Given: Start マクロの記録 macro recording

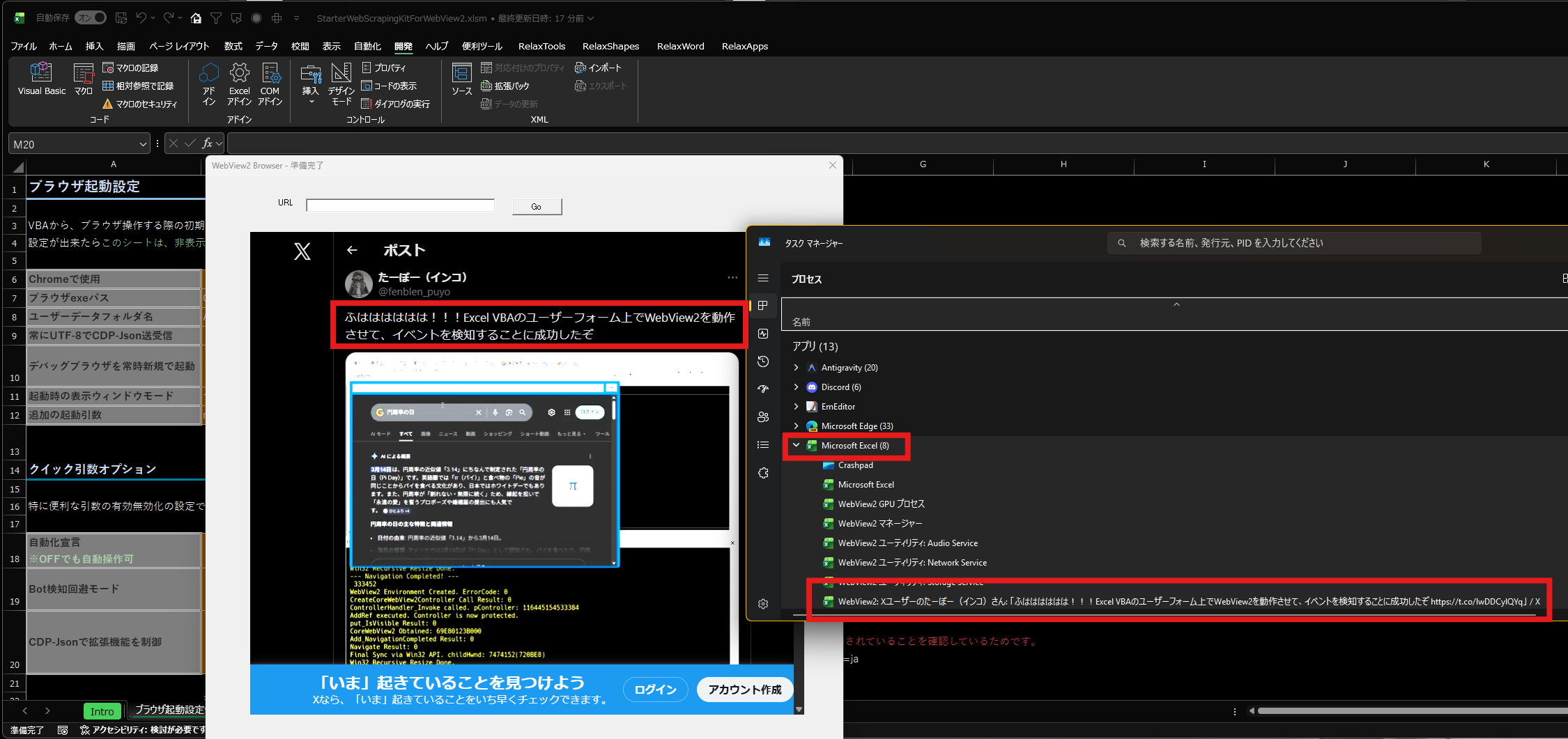Looking at the screenshot, I should click(130, 68).
